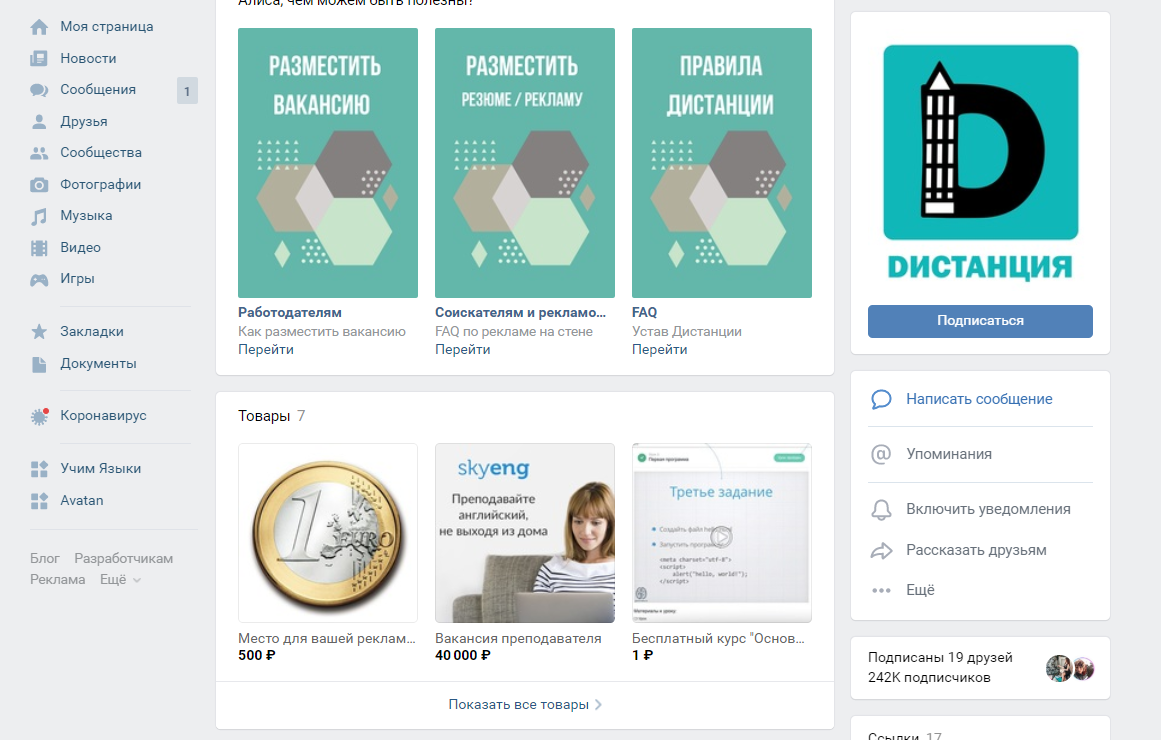Click the Сообщества group icon
The image size is (1161, 740).
[x=39, y=153]
